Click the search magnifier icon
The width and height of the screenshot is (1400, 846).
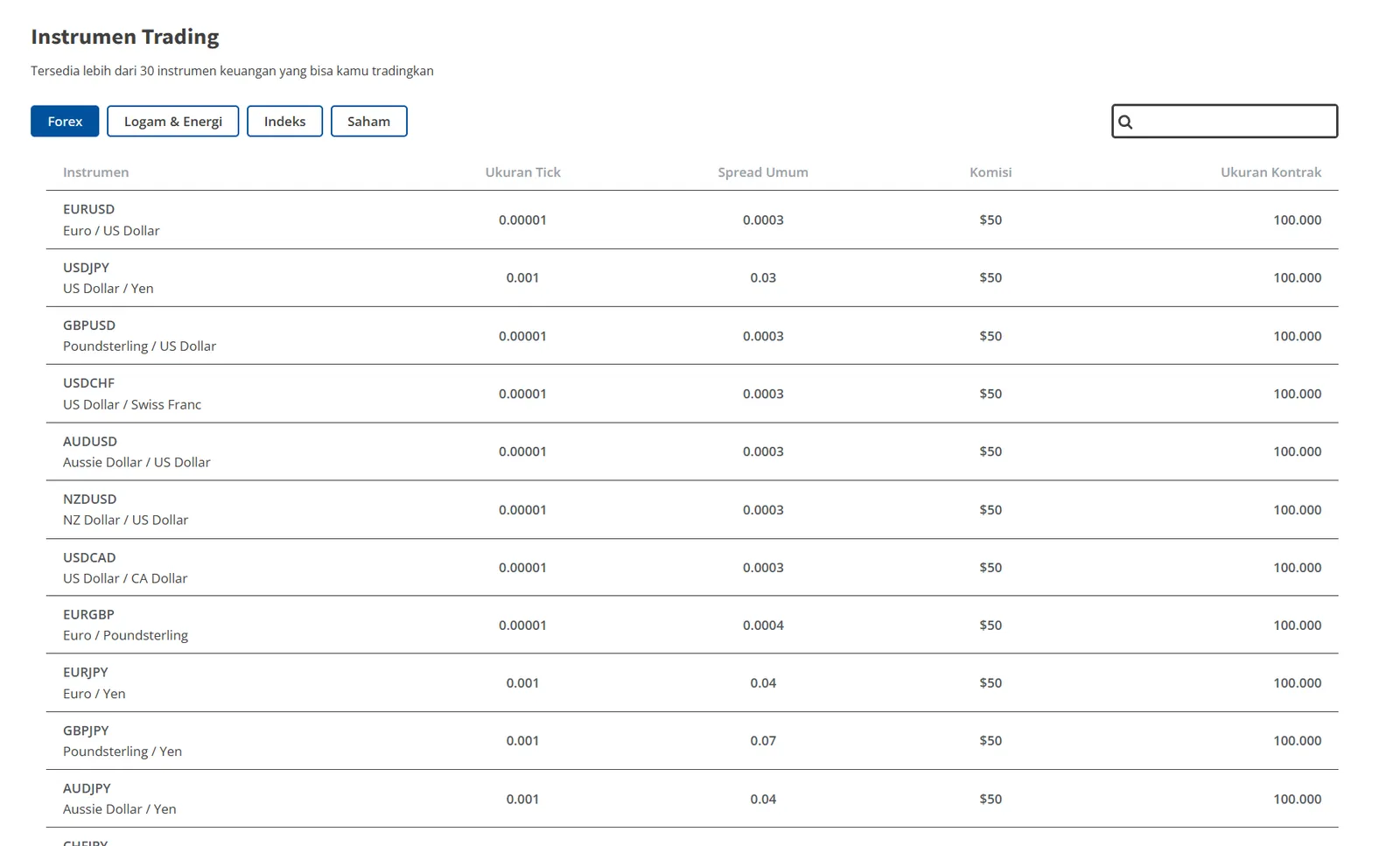click(x=1125, y=122)
